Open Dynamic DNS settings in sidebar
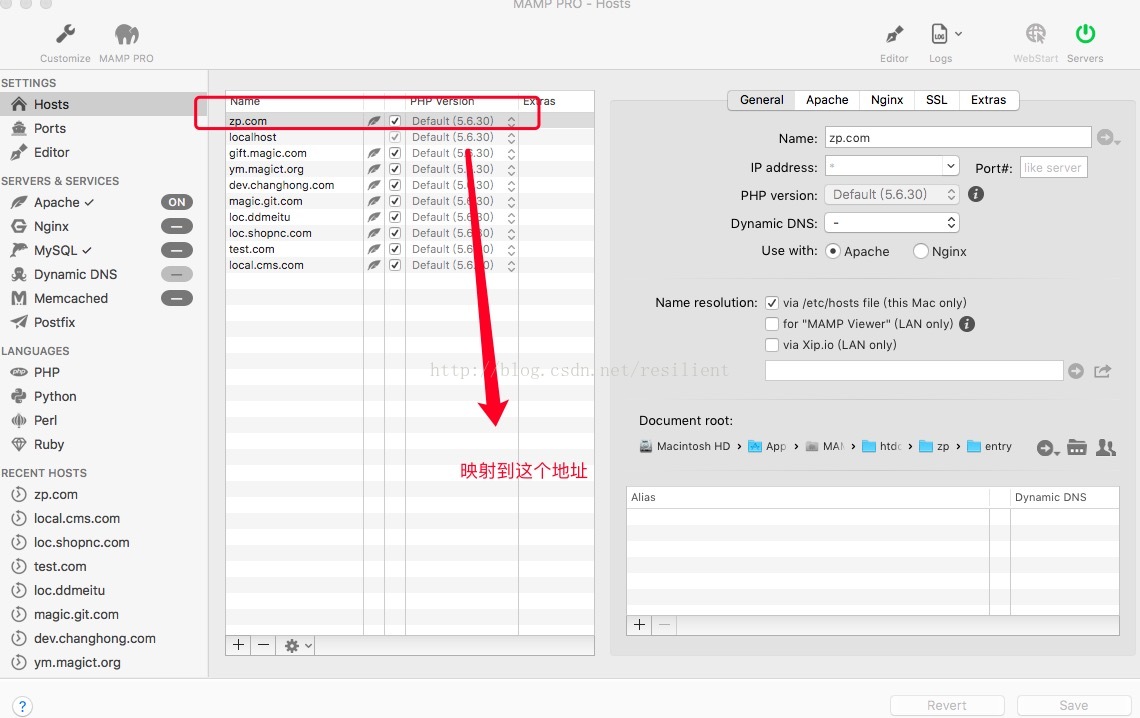 pos(76,274)
